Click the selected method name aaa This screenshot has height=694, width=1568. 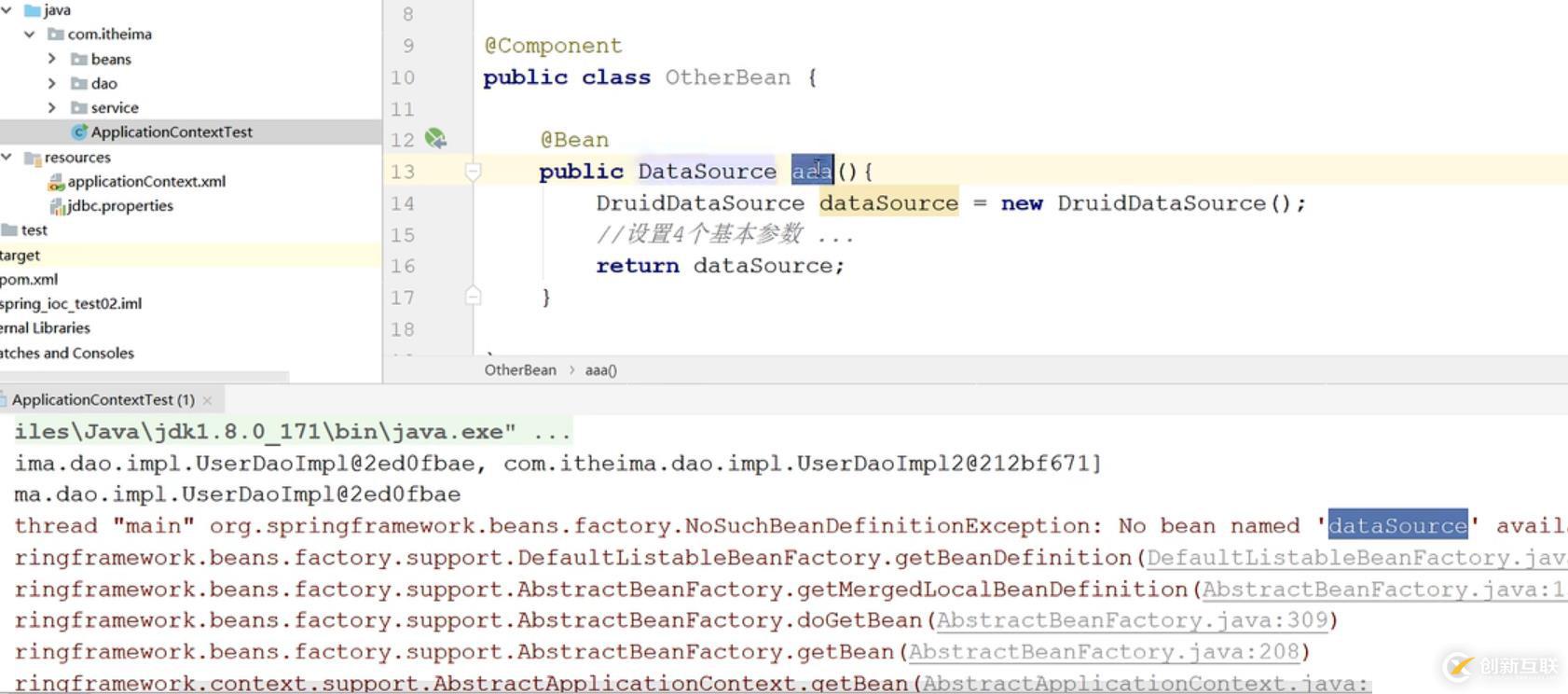(812, 172)
